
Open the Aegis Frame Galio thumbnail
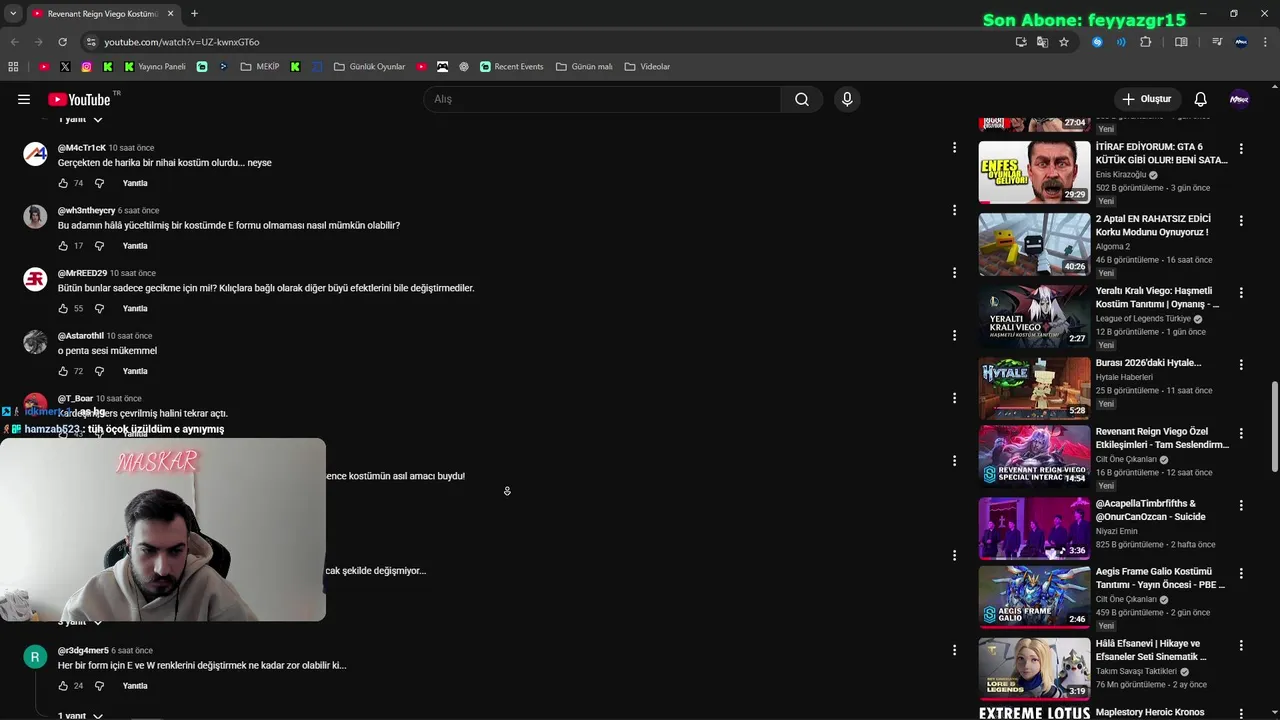[1034, 597]
